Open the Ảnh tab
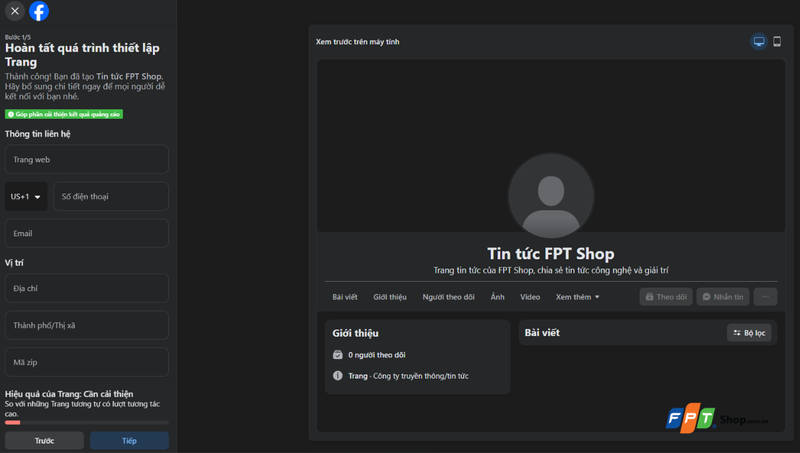The width and height of the screenshot is (800, 453). pyautogui.click(x=497, y=297)
